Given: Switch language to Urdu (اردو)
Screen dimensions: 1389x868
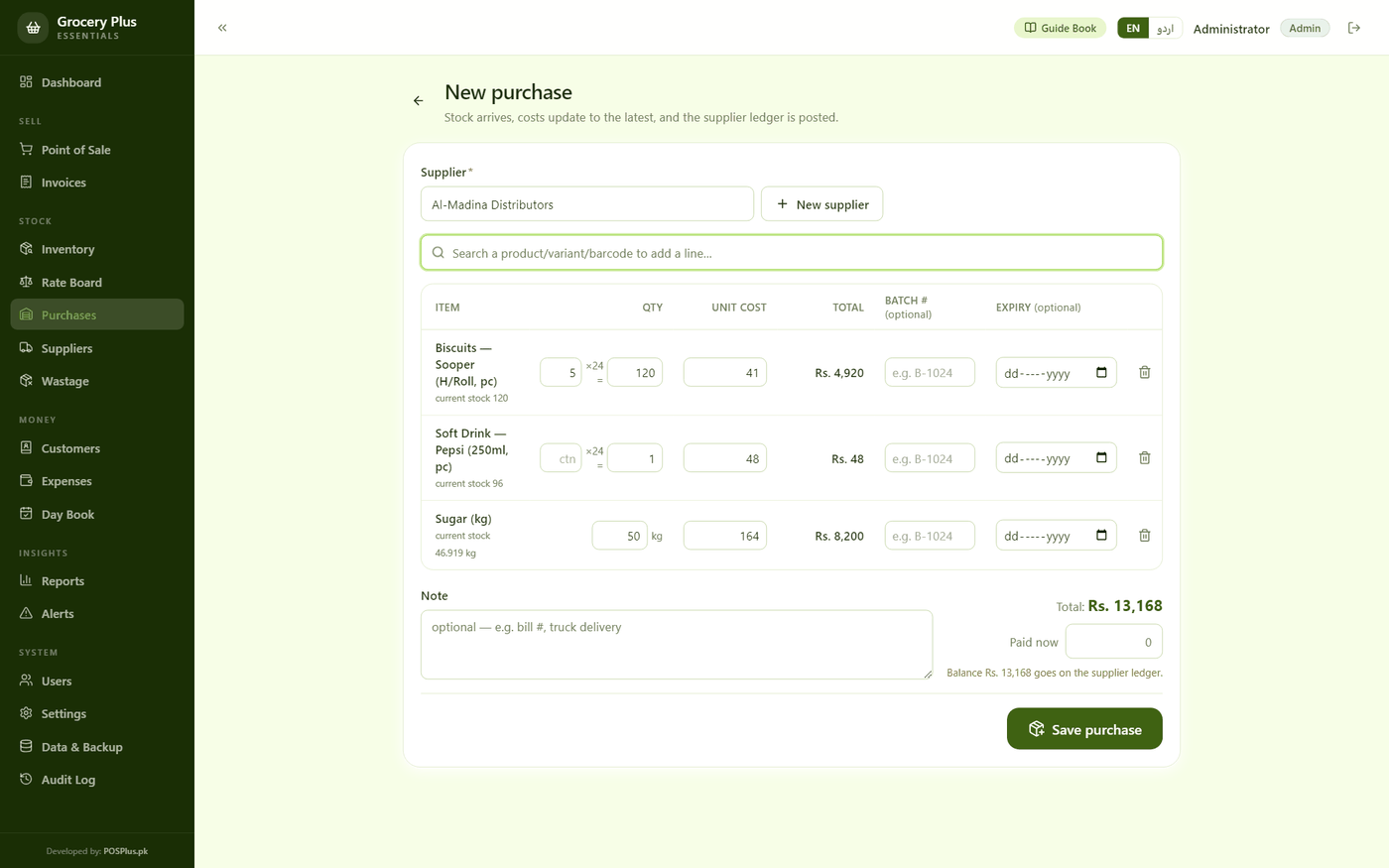Looking at the screenshot, I should point(1165,28).
